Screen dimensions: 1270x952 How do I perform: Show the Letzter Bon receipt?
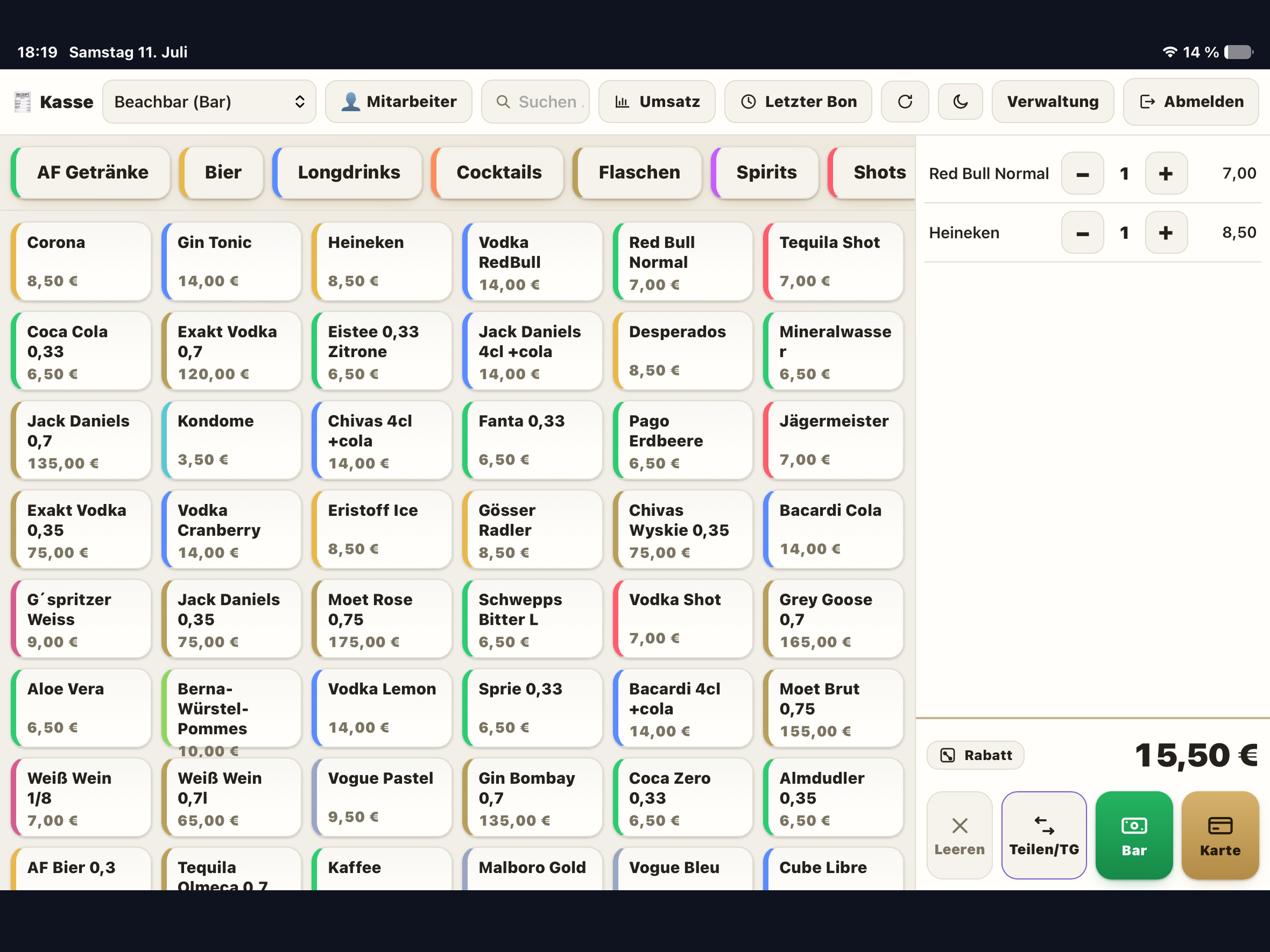coord(798,102)
